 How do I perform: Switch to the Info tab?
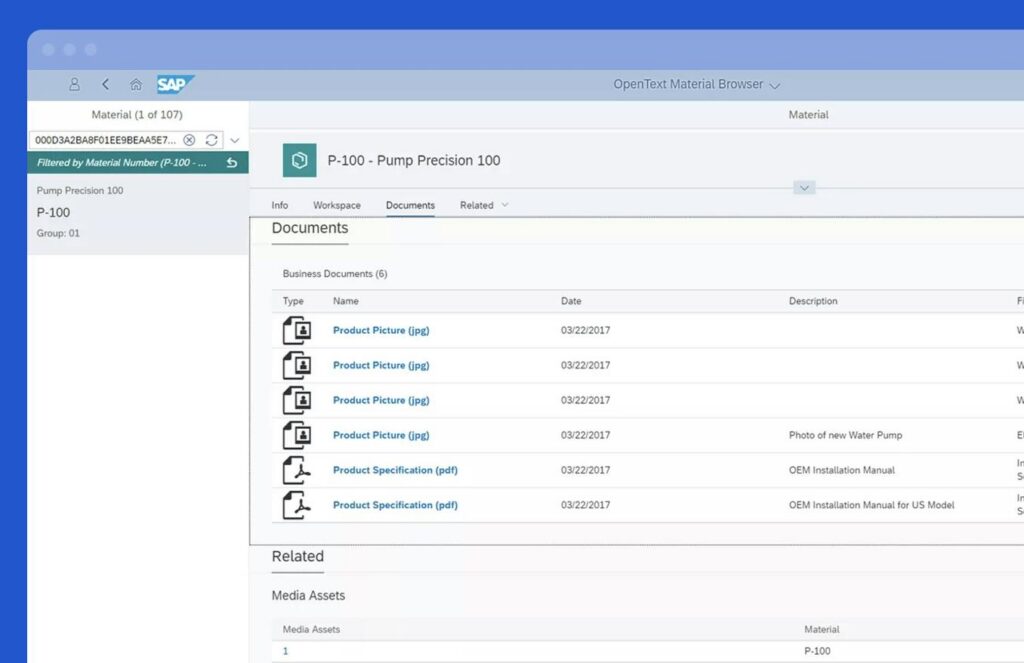click(280, 205)
